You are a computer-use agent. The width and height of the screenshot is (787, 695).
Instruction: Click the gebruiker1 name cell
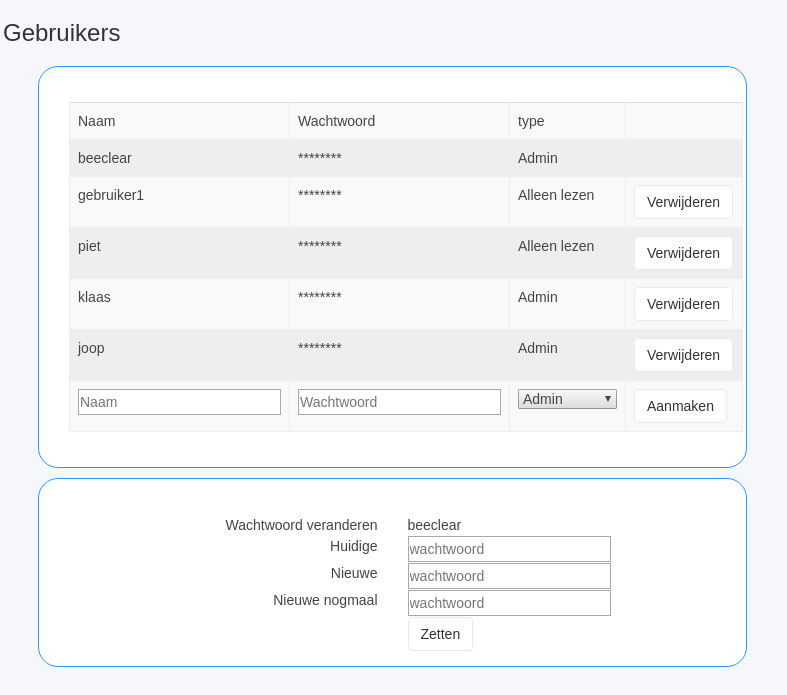[x=111, y=195]
